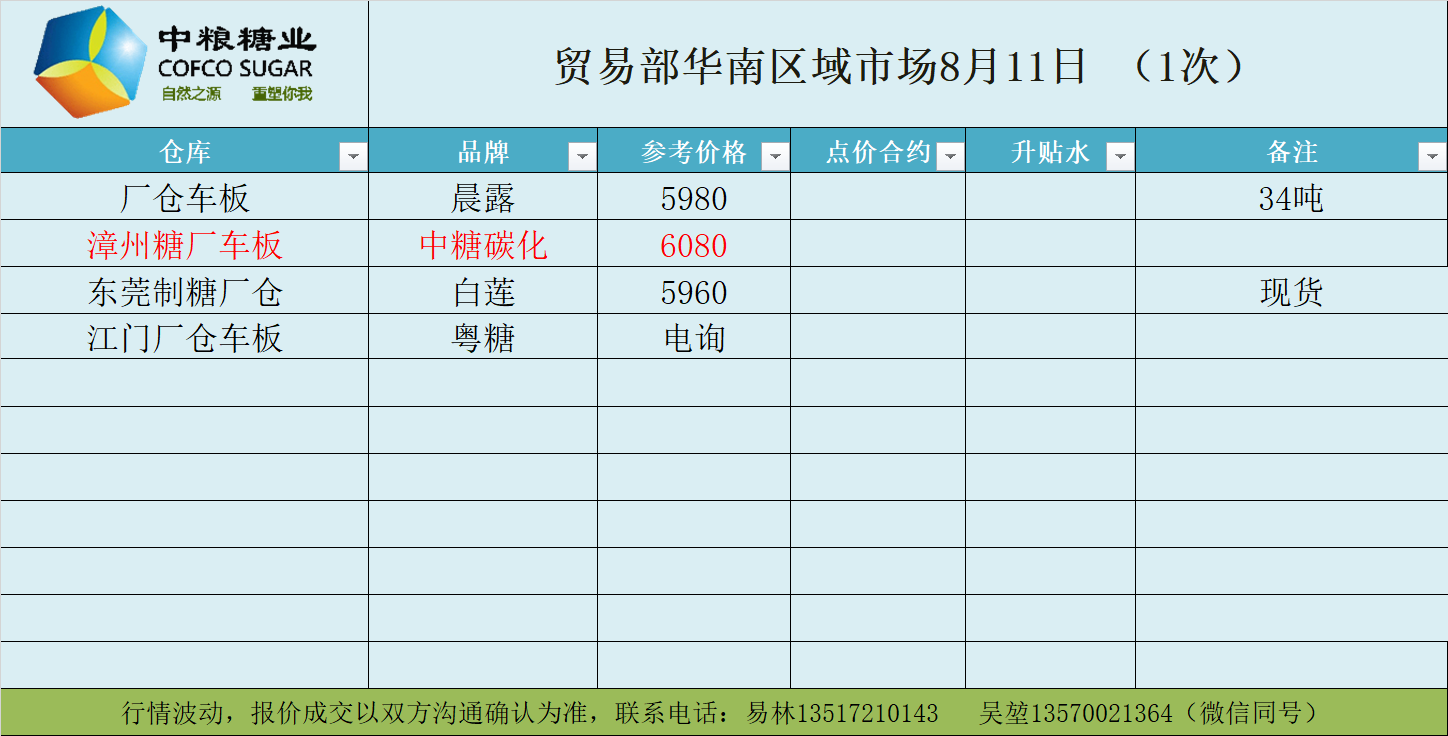Expand the 升贴水 column filter
The width and height of the screenshot is (1448, 736).
1120,156
